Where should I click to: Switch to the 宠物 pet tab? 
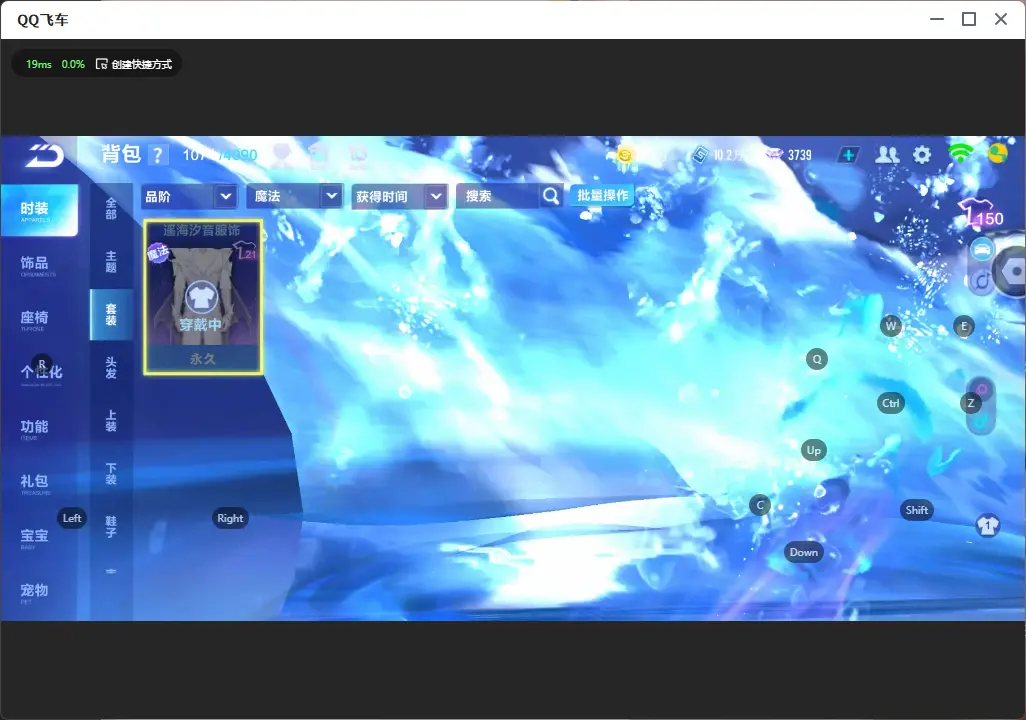pyautogui.click(x=34, y=592)
